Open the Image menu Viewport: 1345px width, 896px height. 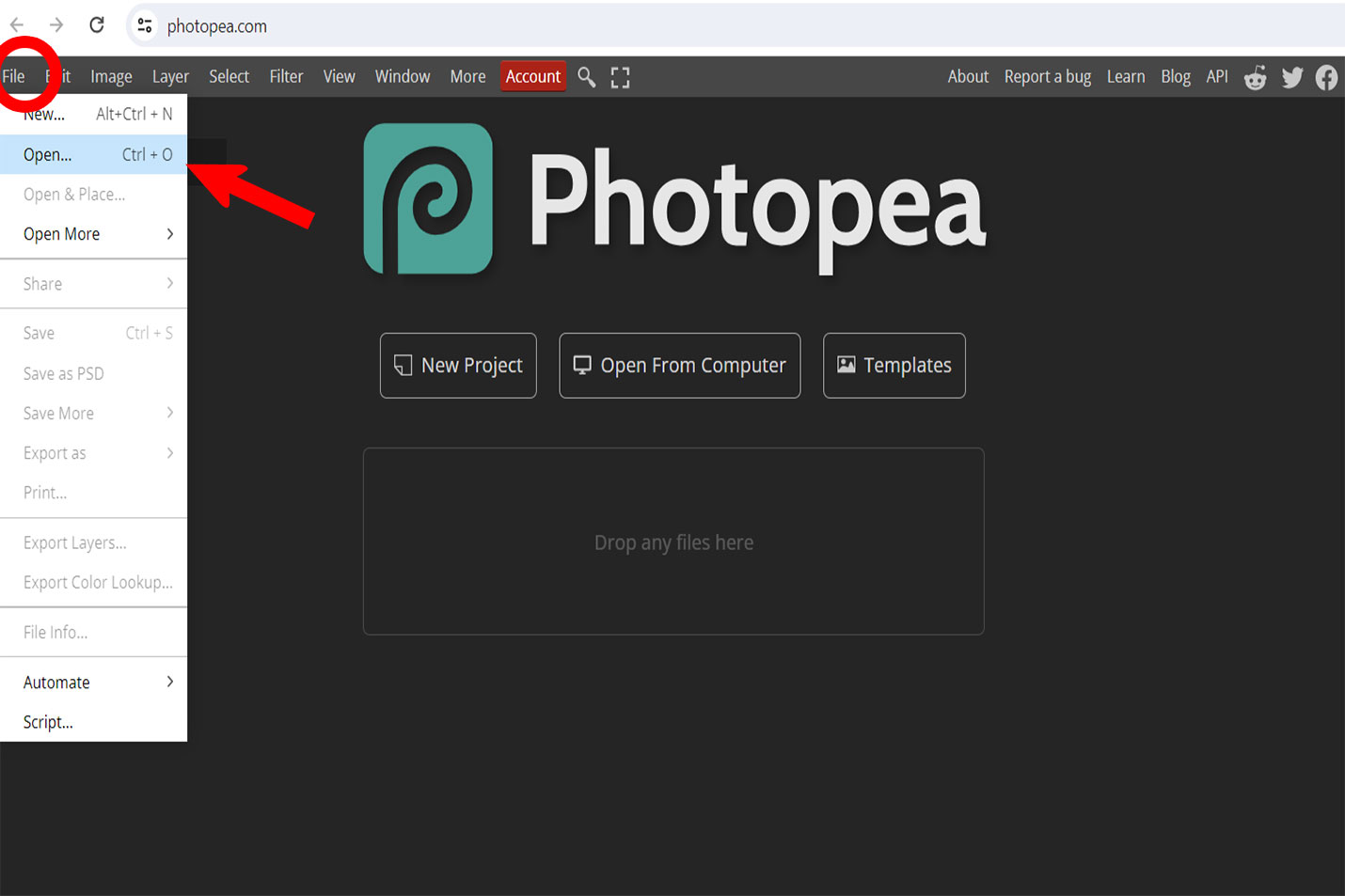111,77
